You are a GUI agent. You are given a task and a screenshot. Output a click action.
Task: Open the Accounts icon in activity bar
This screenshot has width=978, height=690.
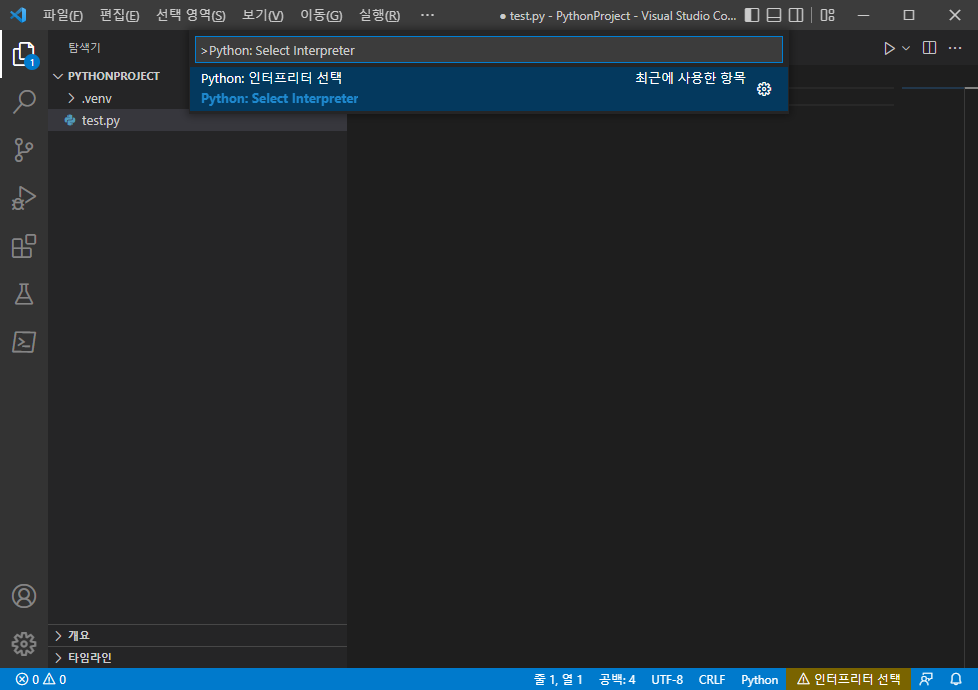point(24,596)
